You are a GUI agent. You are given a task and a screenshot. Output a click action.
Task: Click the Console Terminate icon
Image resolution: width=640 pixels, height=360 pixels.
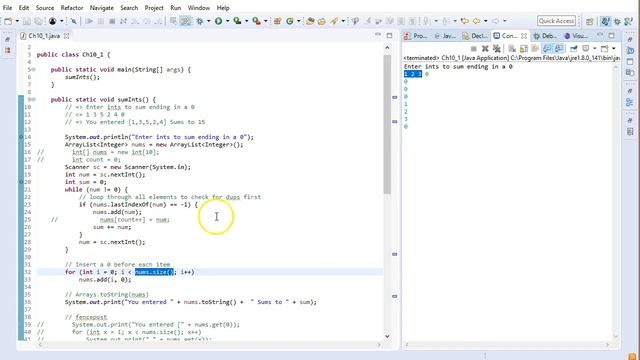(x=473, y=49)
